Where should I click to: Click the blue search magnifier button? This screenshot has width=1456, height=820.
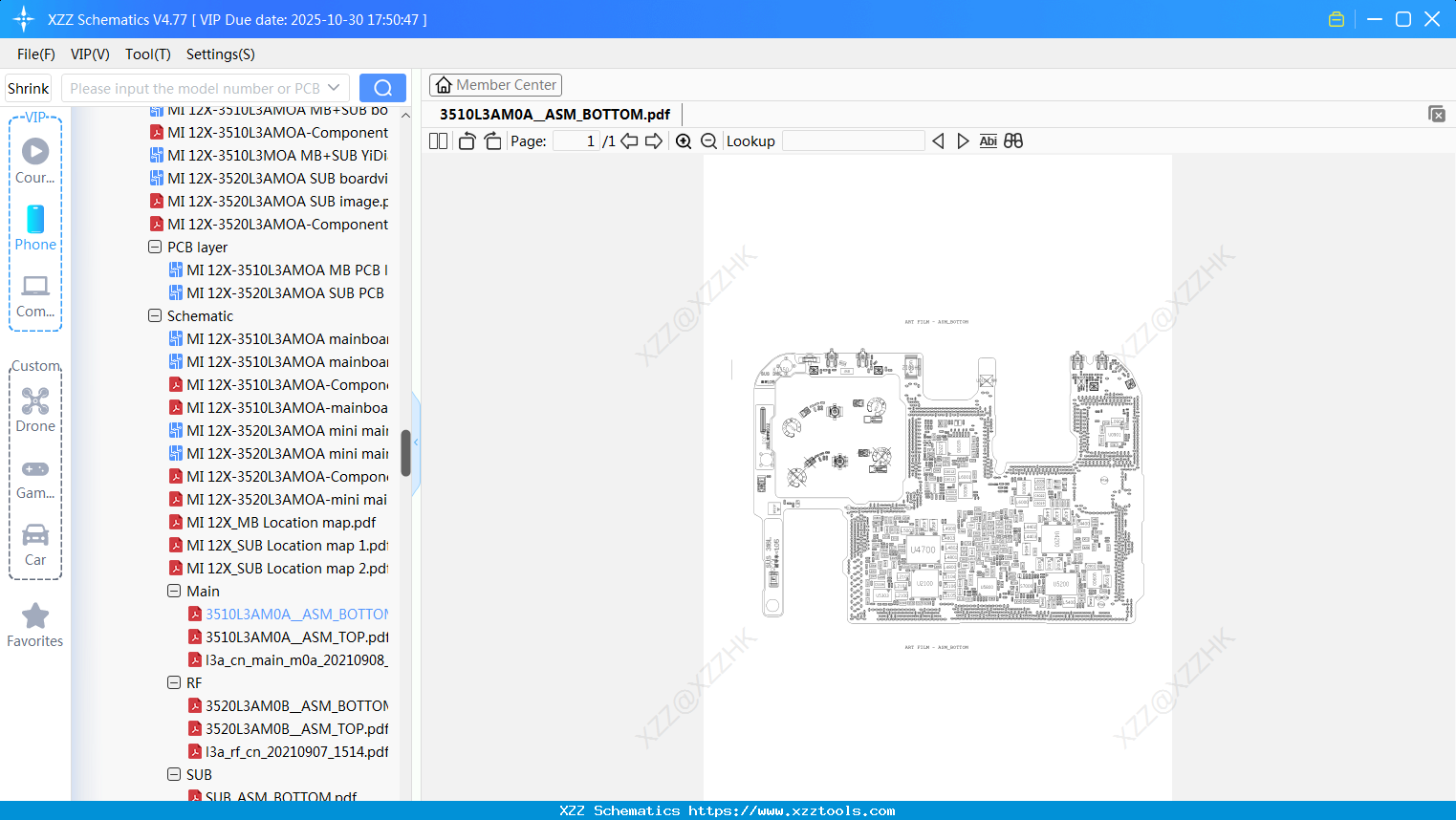[x=382, y=87]
